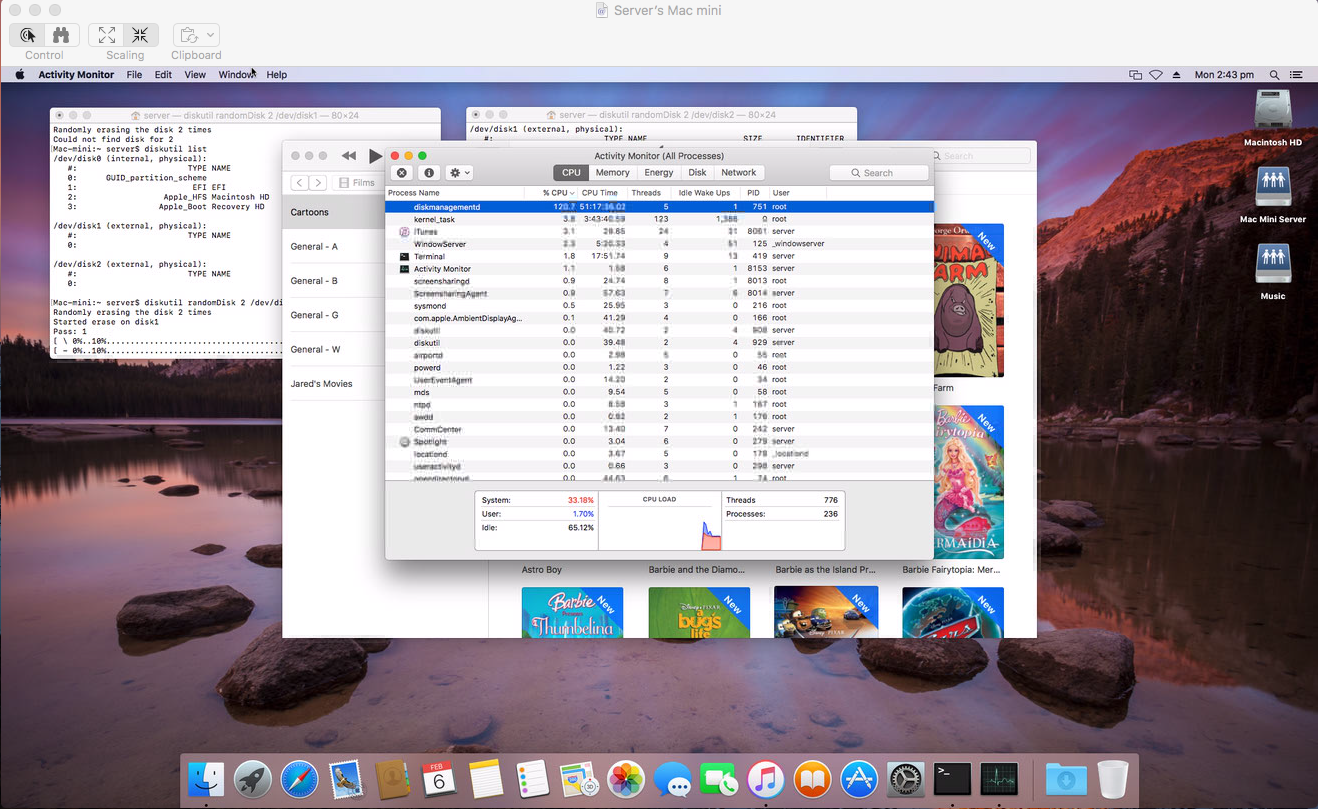
Task: Click the iTunes forward navigation arrow
Action: [318, 183]
